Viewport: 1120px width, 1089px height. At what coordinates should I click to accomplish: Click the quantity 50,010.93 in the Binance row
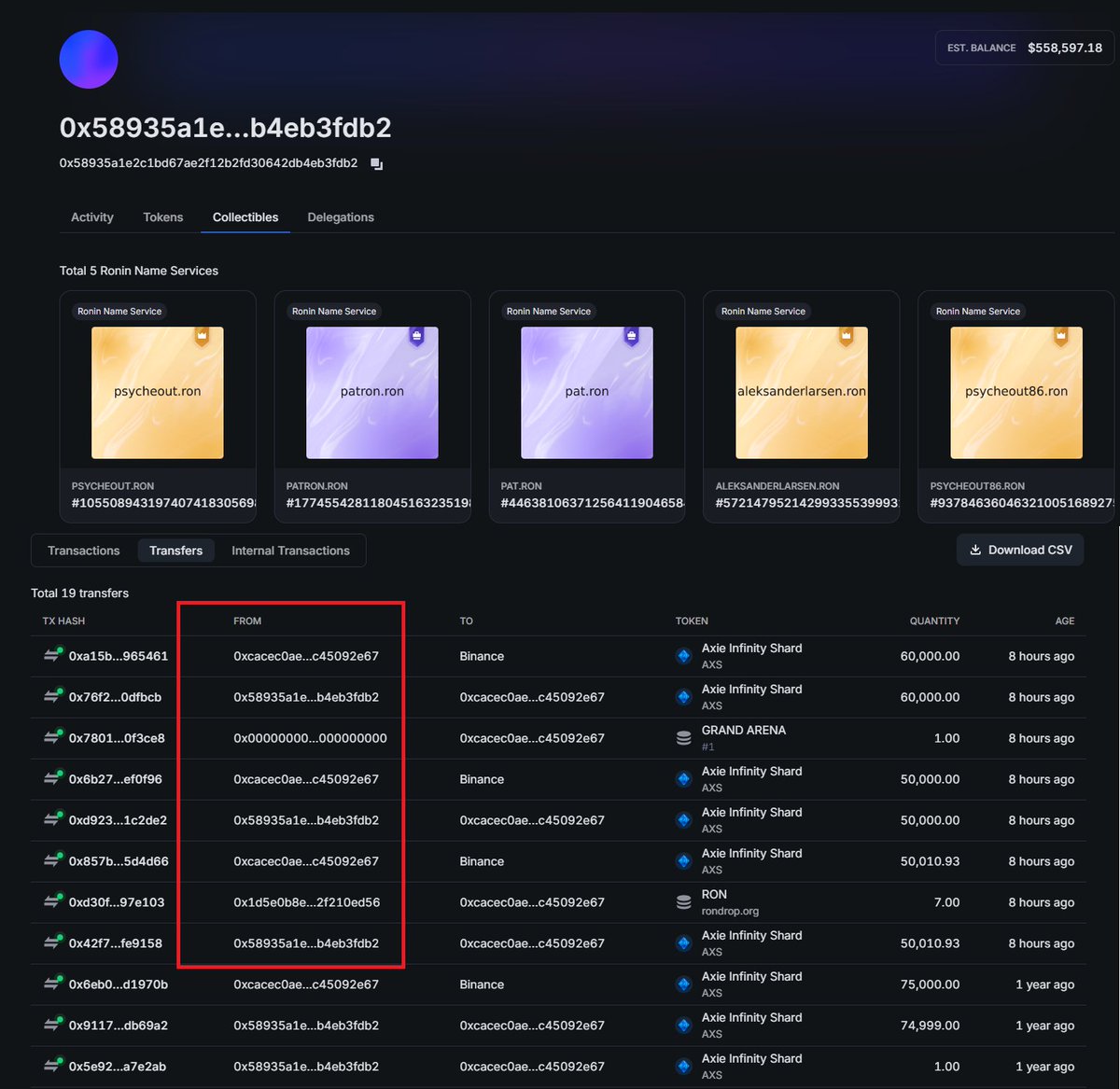930,861
